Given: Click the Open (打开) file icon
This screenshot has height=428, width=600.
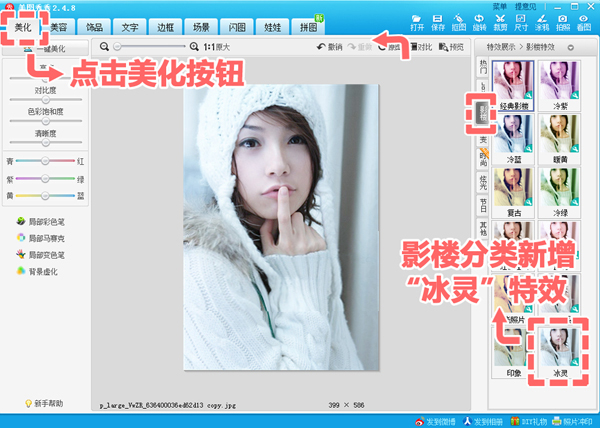Looking at the screenshot, I should pyautogui.click(x=418, y=20).
